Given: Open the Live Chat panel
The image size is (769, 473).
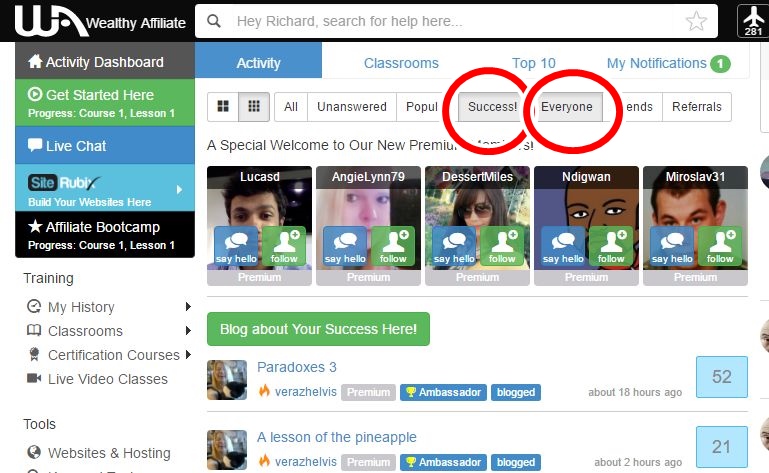Looking at the screenshot, I should [x=105, y=145].
